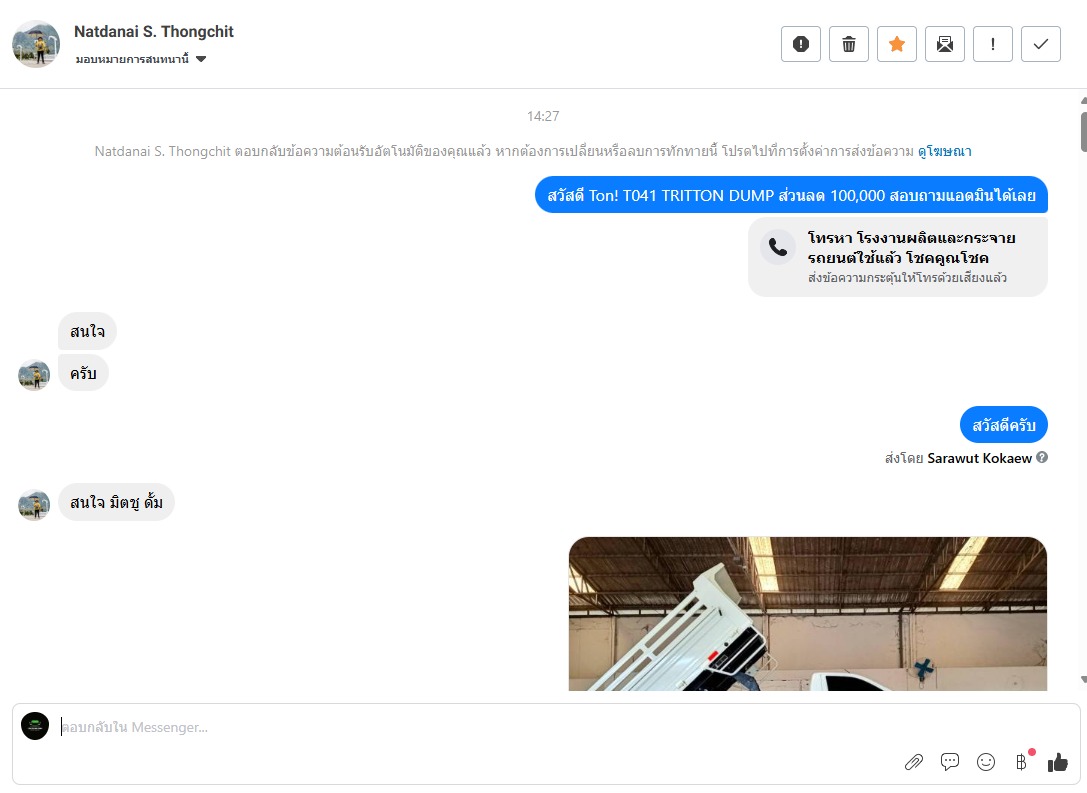This screenshot has width=1087, height=793.
Task: Mark the conversation as spam
Action: click(x=801, y=44)
